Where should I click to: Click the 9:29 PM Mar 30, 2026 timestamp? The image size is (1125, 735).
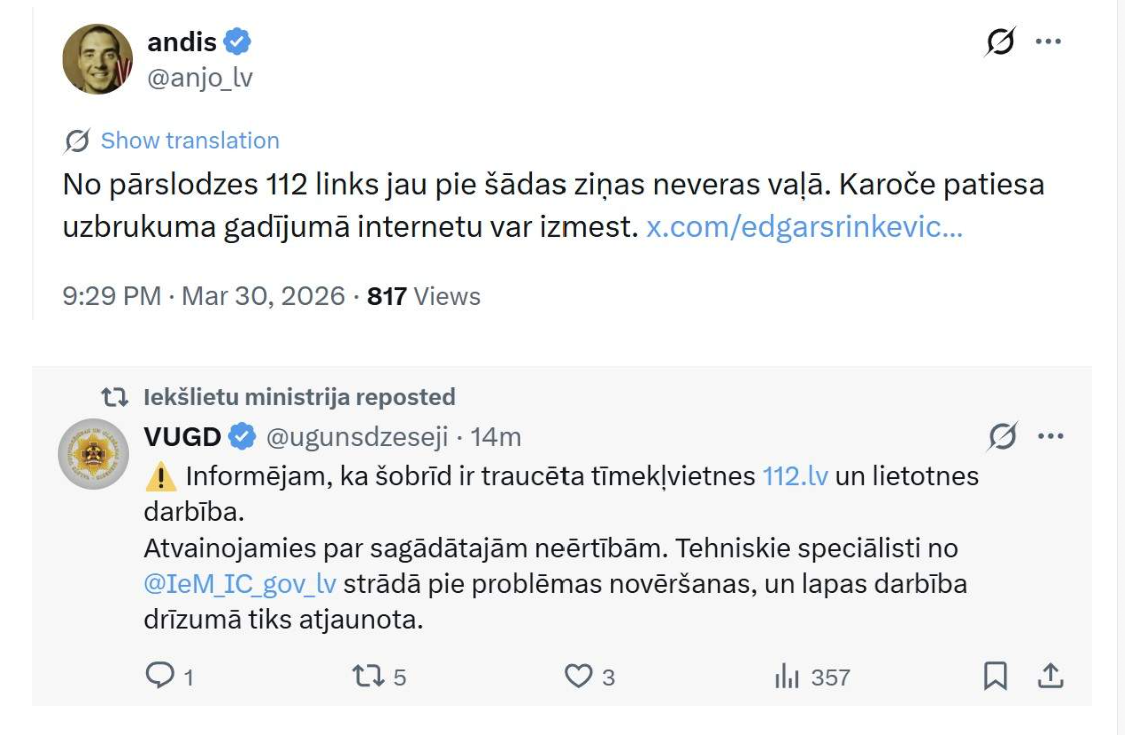click(x=203, y=296)
